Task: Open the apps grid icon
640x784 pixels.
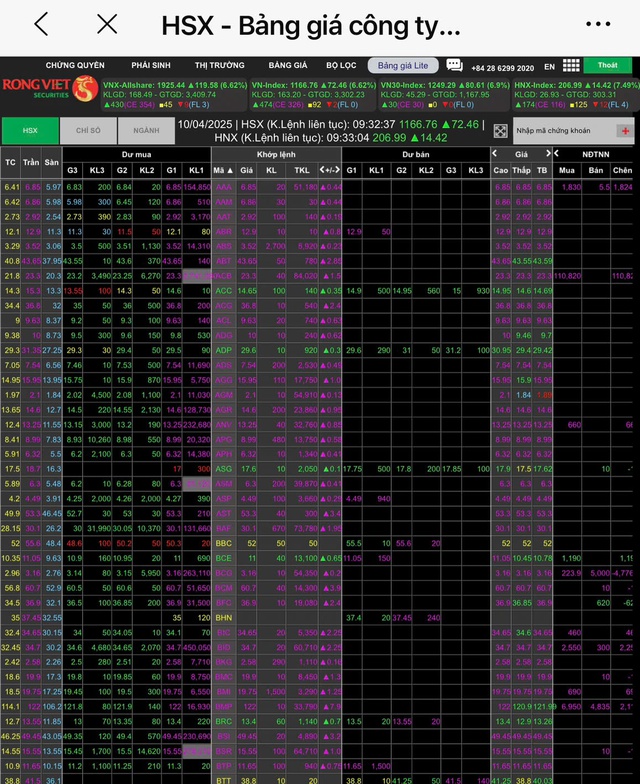Action: point(571,65)
